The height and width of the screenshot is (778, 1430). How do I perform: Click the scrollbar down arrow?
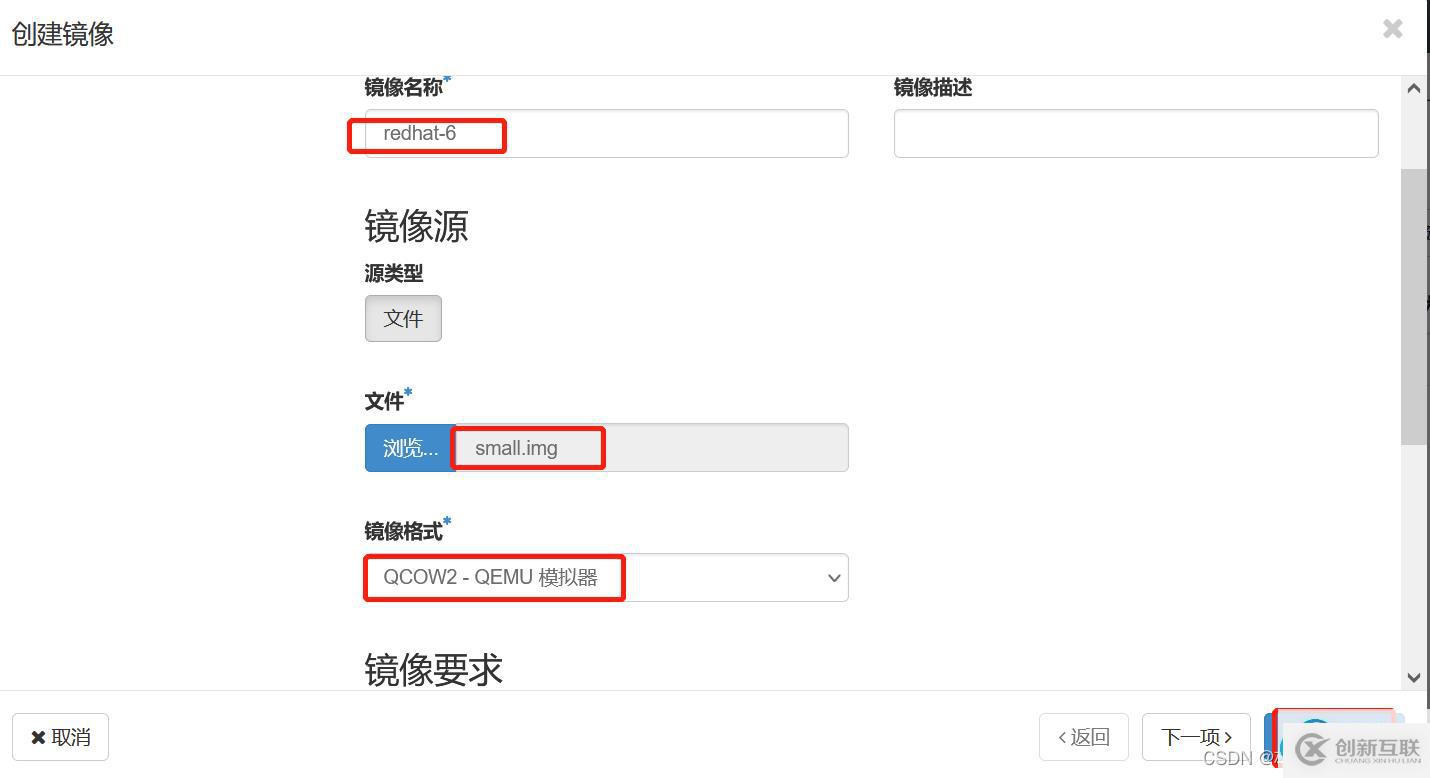pyautogui.click(x=1413, y=677)
